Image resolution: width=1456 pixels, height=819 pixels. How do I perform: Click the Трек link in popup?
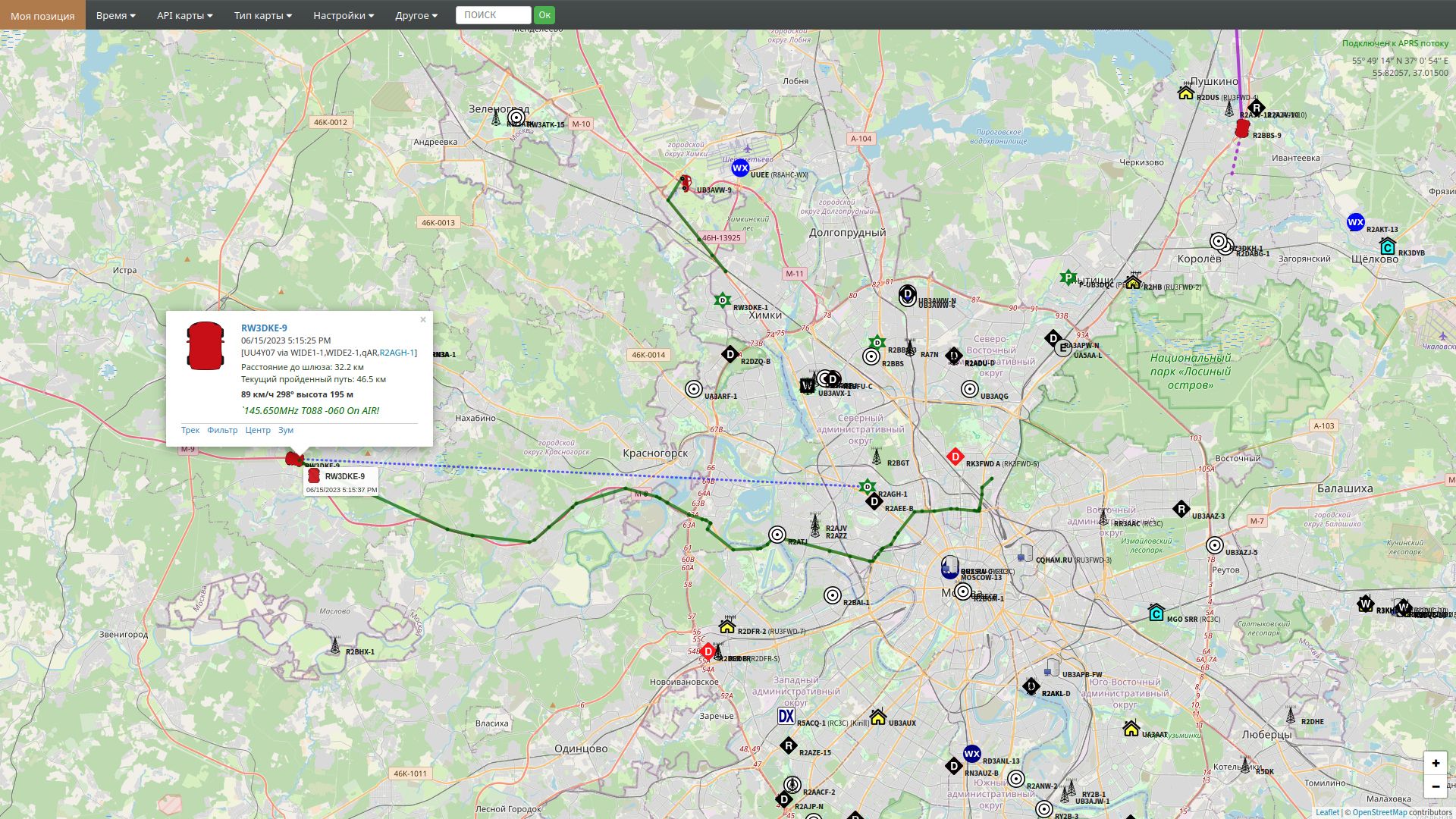[190, 430]
